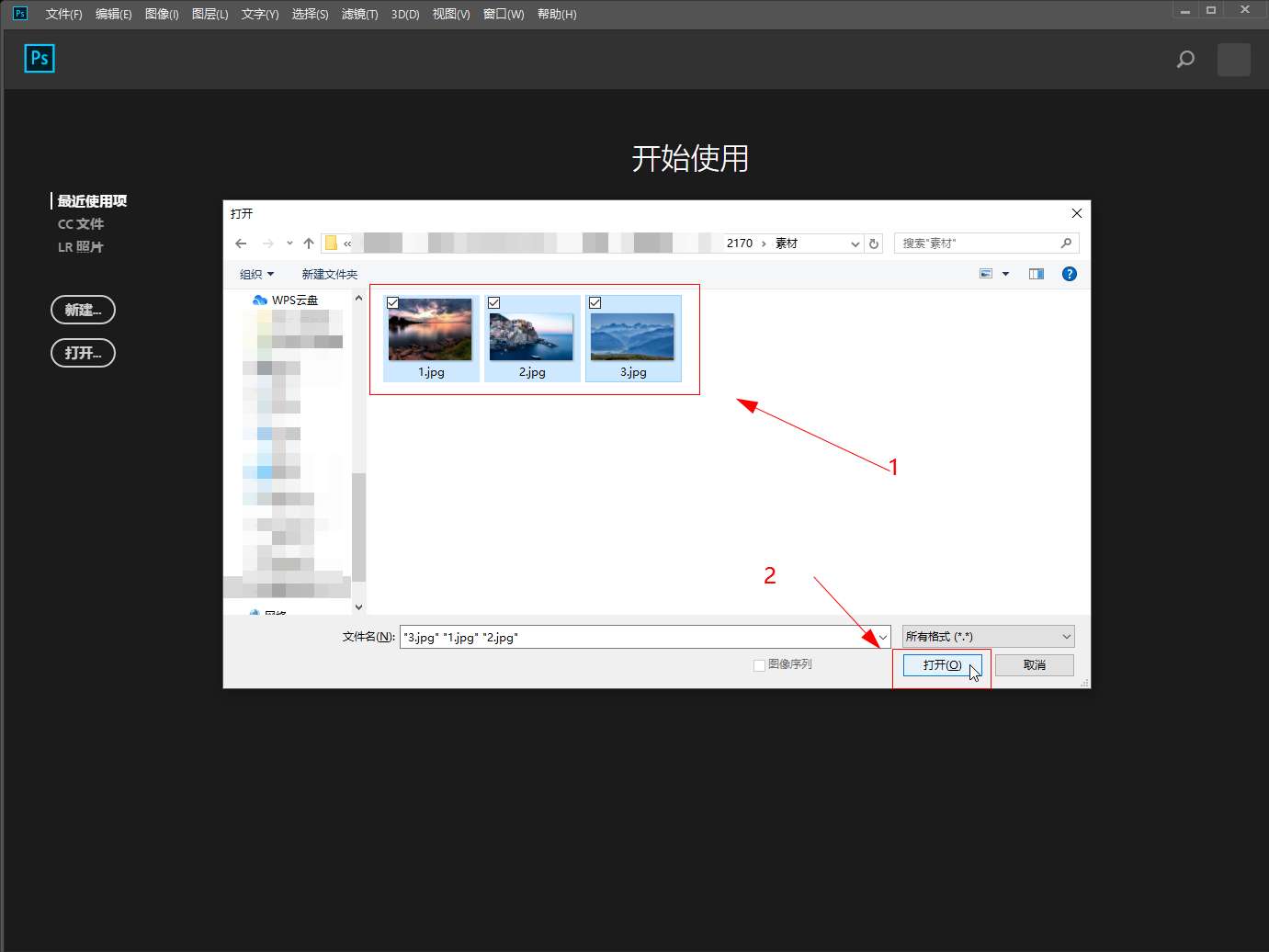Go up one folder level arrow

point(309,244)
